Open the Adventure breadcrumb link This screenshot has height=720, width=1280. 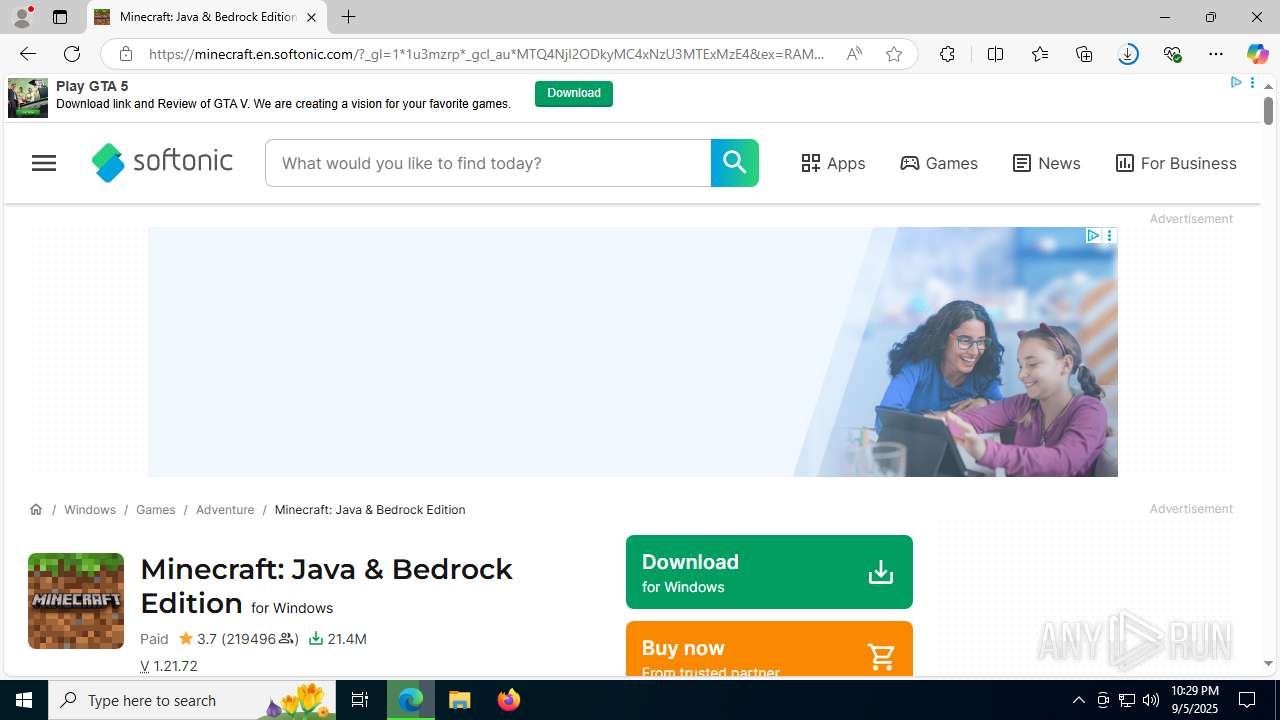[x=225, y=509]
